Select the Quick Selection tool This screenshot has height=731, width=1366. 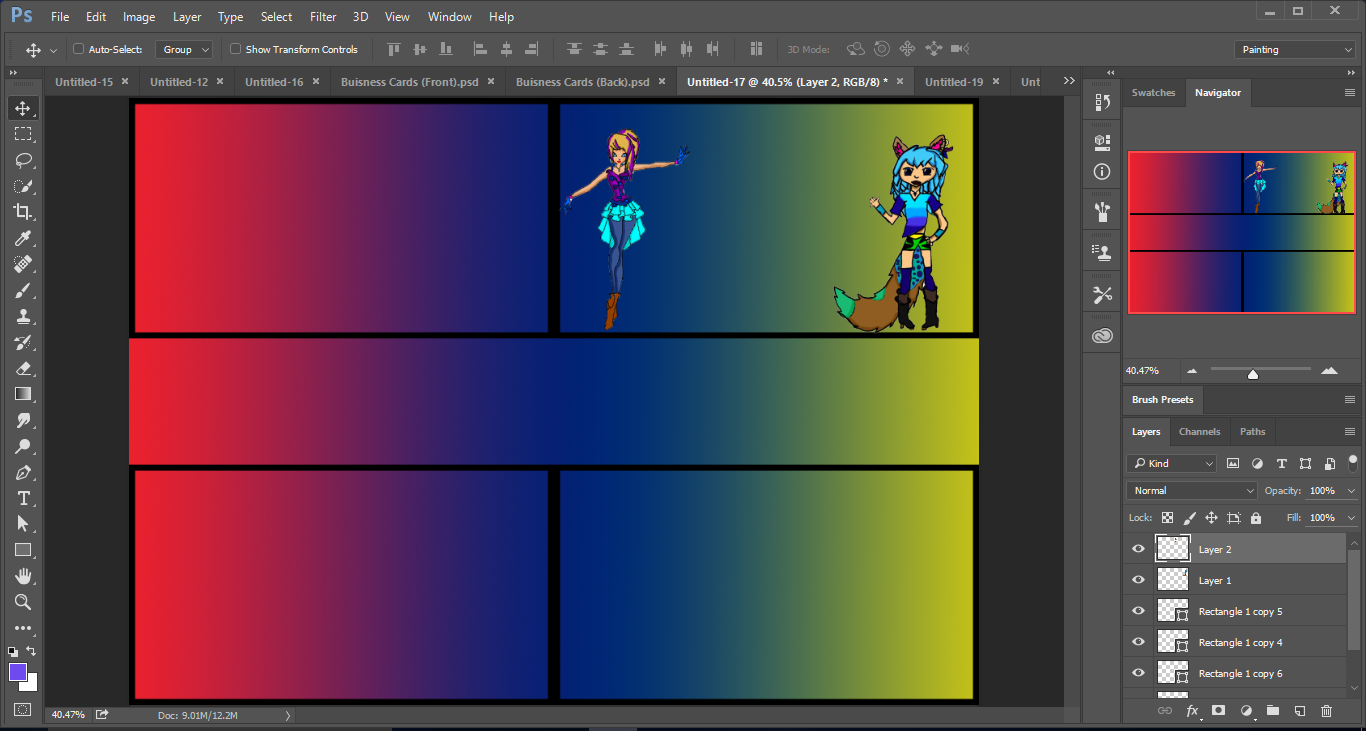tap(23, 186)
